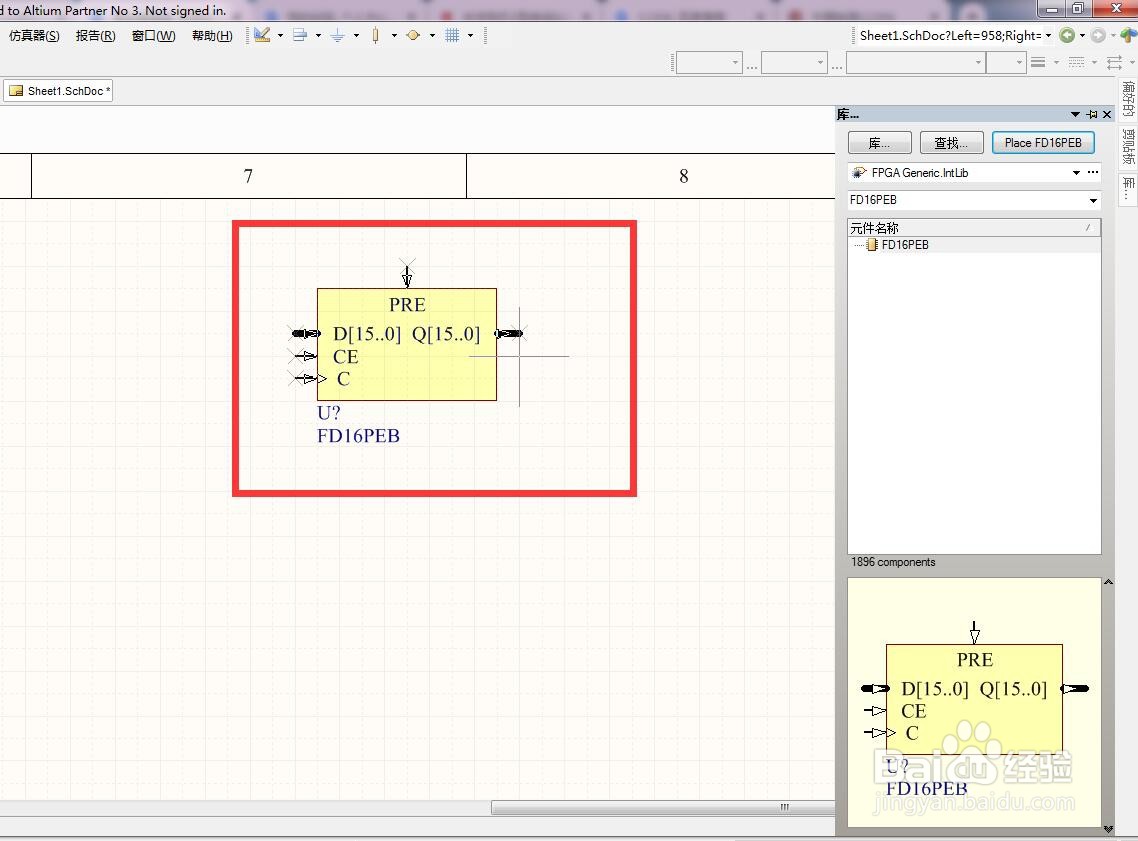Expand the power sources dropdown arrow
The height and width of the screenshot is (841, 1138).
pos(356,36)
